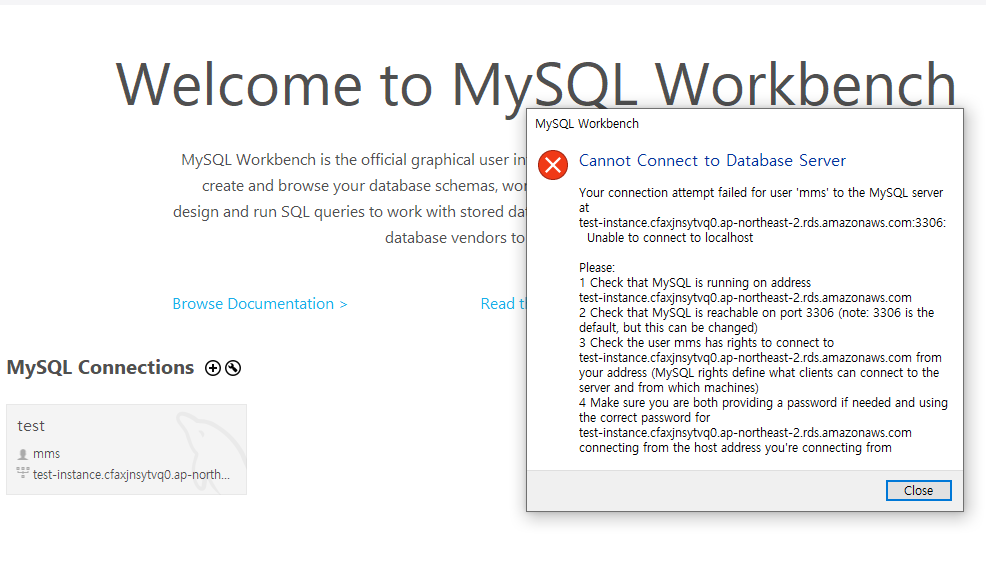Click 'Unable to connect to localhost' message
Screen dimensions: 986x572
(x=670, y=238)
